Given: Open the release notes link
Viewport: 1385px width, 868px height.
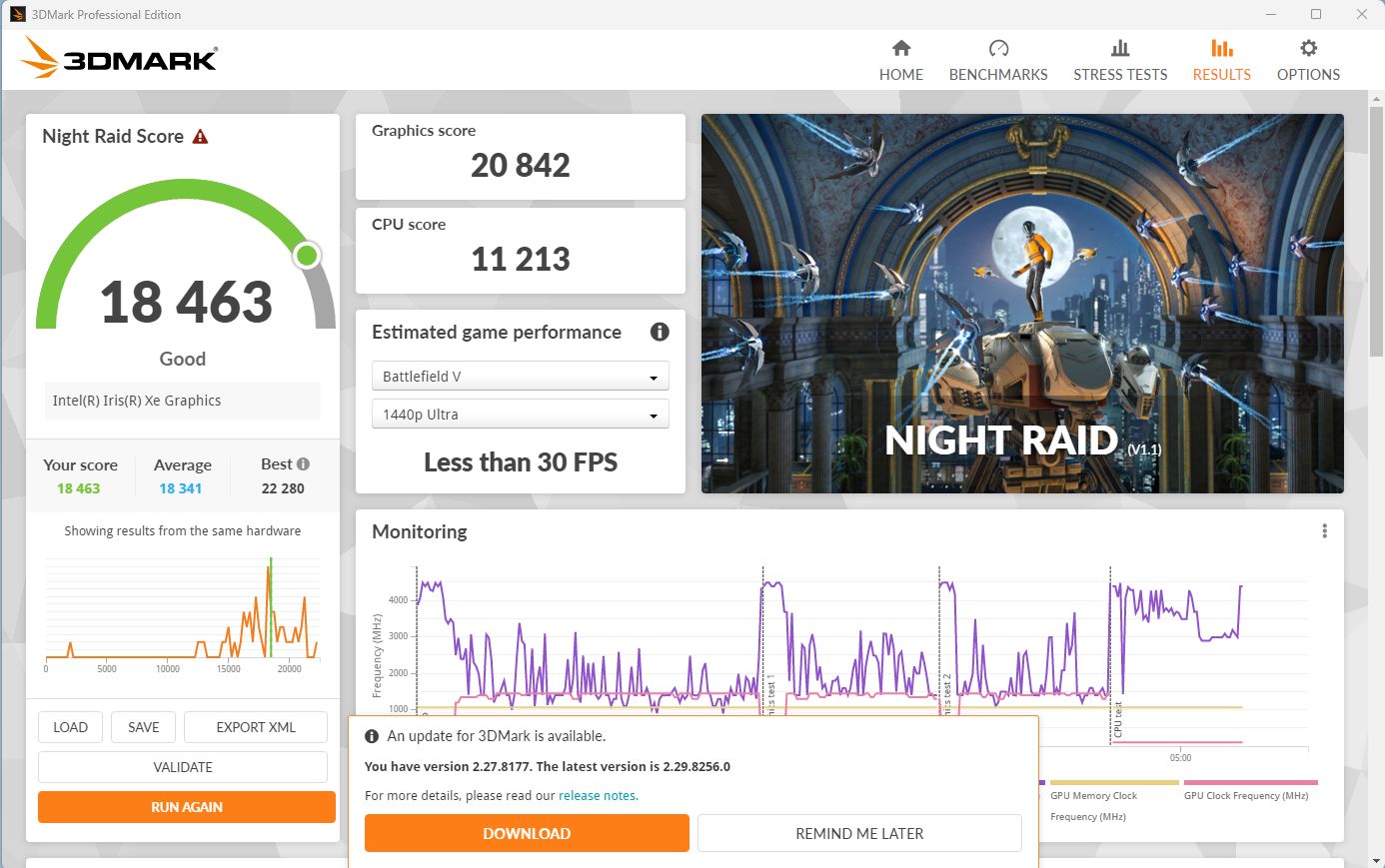Looking at the screenshot, I should 598,796.
